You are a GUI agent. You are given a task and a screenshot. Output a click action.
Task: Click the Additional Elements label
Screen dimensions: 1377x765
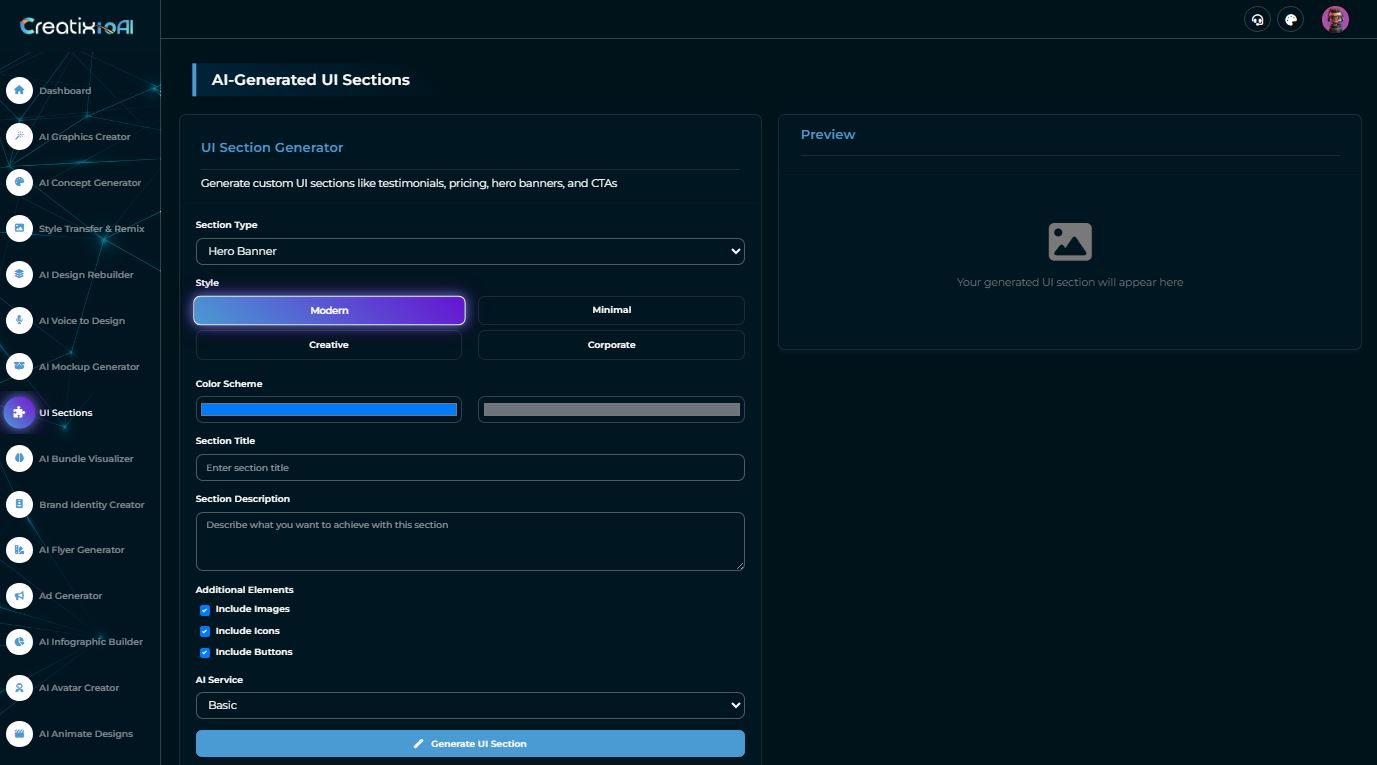(245, 590)
